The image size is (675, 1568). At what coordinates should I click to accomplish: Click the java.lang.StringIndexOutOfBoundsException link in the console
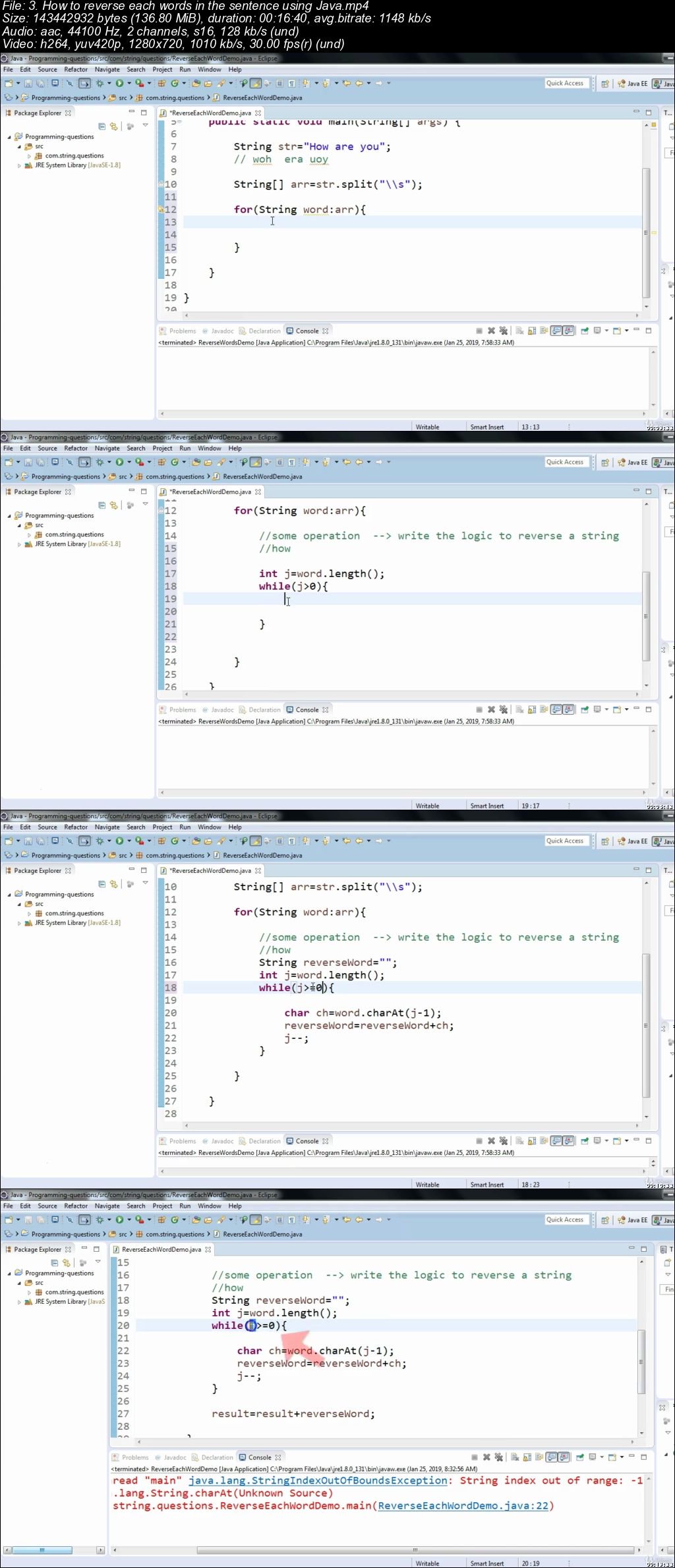318,1480
